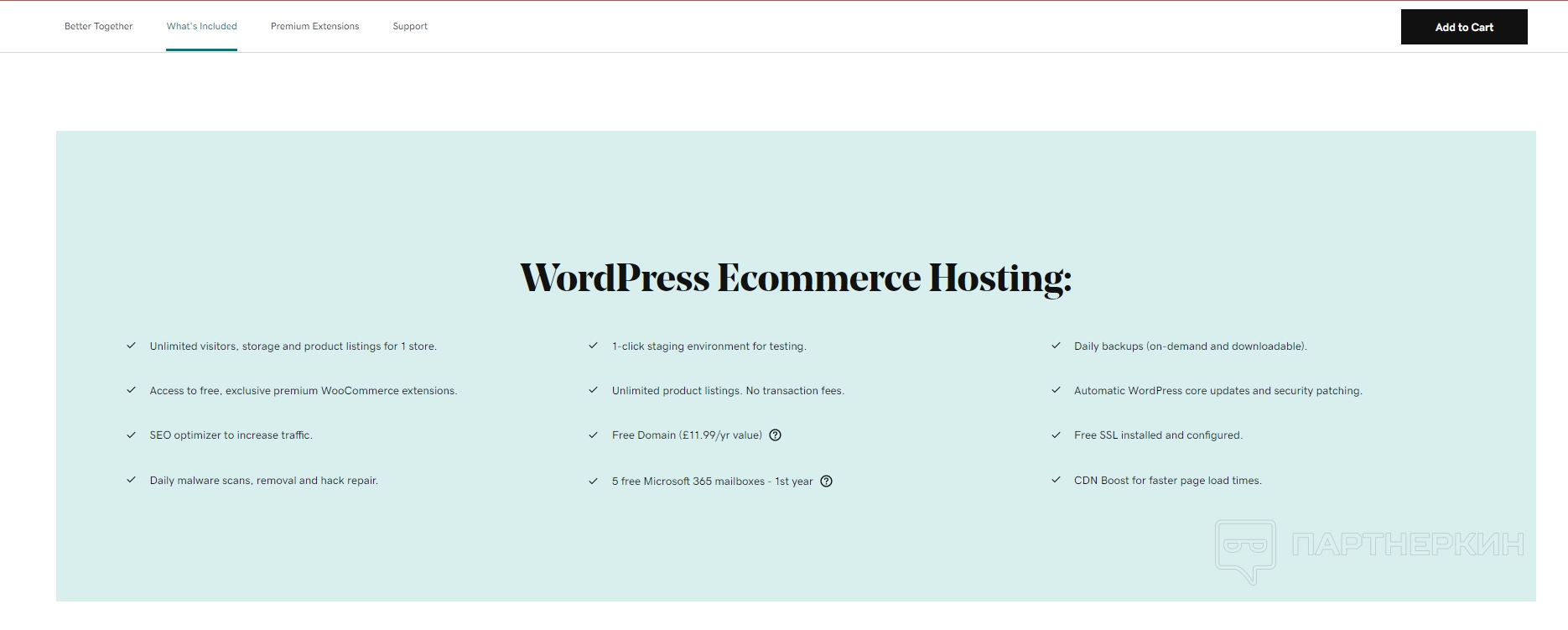Click checkmark next to SEO optimizer
This screenshot has width=1568, height=630.
click(x=131, y=435)
